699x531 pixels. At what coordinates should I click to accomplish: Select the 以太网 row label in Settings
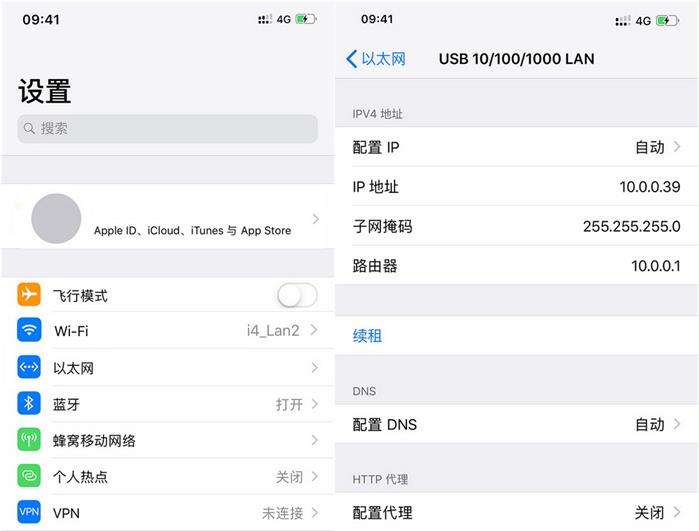[73, 368]
